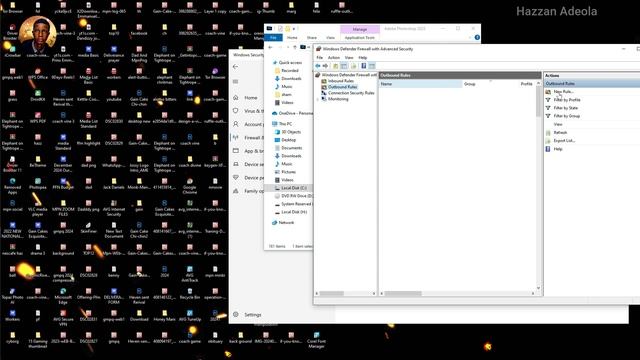Click the back arrow in firewall toolbar
This screenshot has height=360, width=640.
tap(318, 66)
